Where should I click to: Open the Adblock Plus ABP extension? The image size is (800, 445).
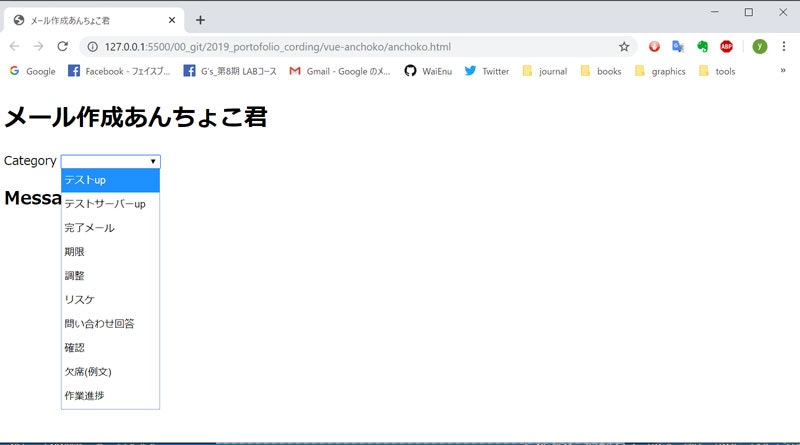(727, 47)
